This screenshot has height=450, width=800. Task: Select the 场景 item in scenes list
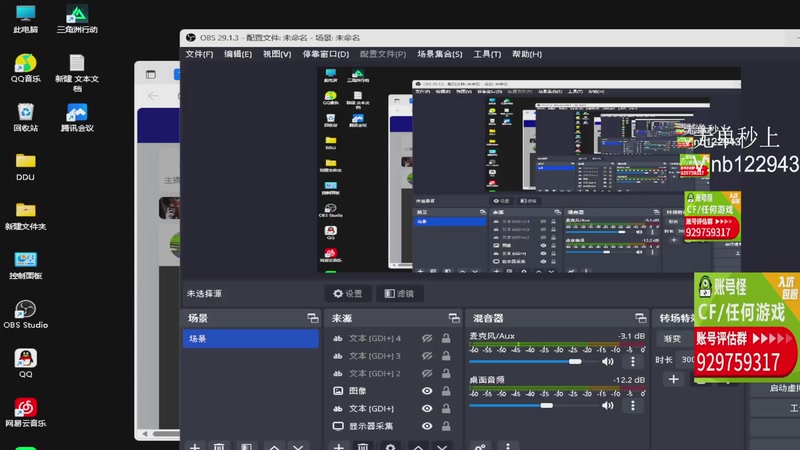point(251,338)
